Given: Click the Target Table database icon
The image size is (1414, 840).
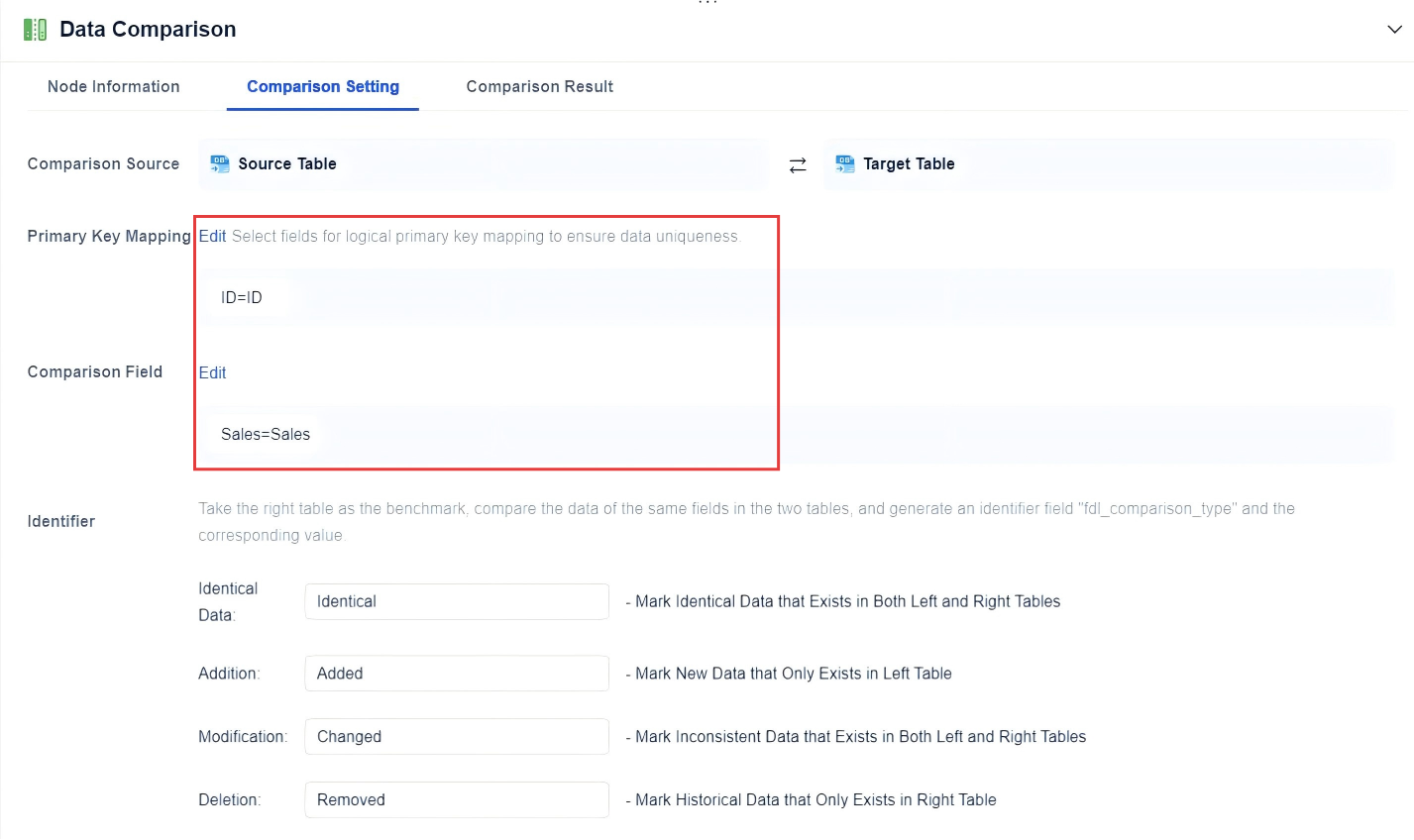Looking at the screenshot, I should 845,164.
